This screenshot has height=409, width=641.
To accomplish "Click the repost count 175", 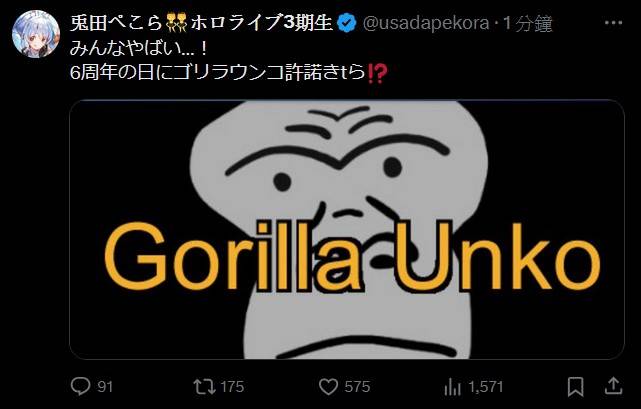I will (x=232, y=387).
